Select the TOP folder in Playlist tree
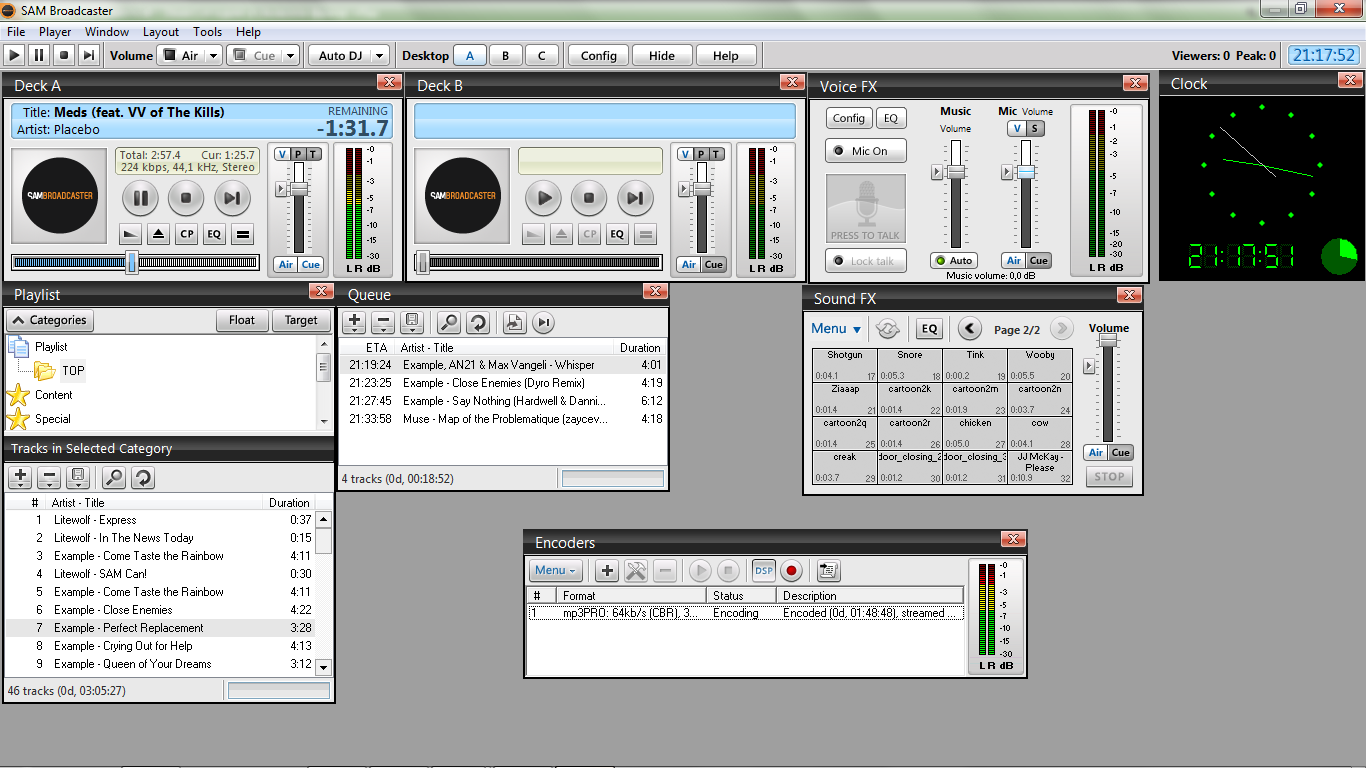 tap(73, 371)
